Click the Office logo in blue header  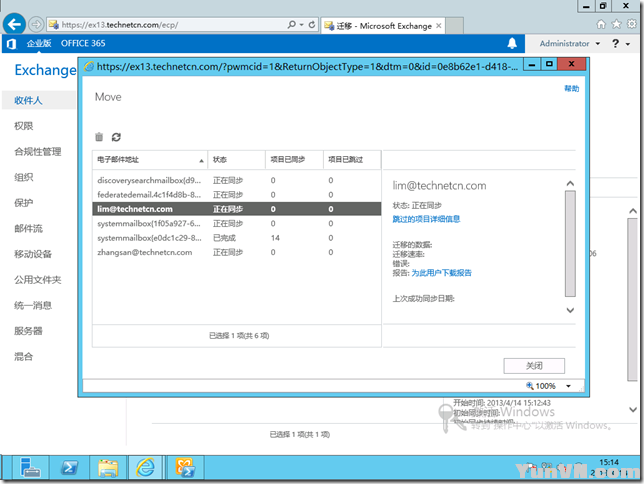pos(12,44)
